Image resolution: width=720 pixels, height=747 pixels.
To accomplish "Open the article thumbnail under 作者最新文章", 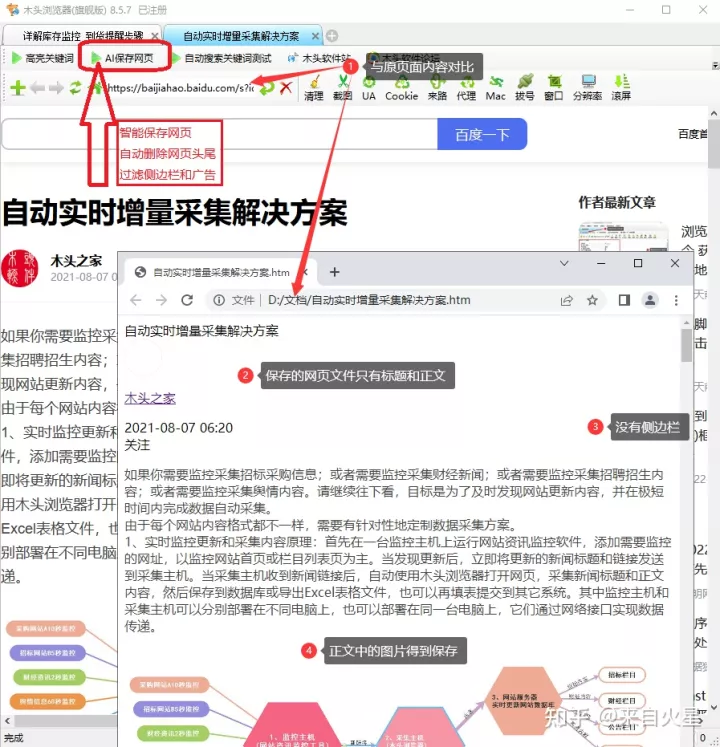I will pyautogui.click(x=623, y=237).
